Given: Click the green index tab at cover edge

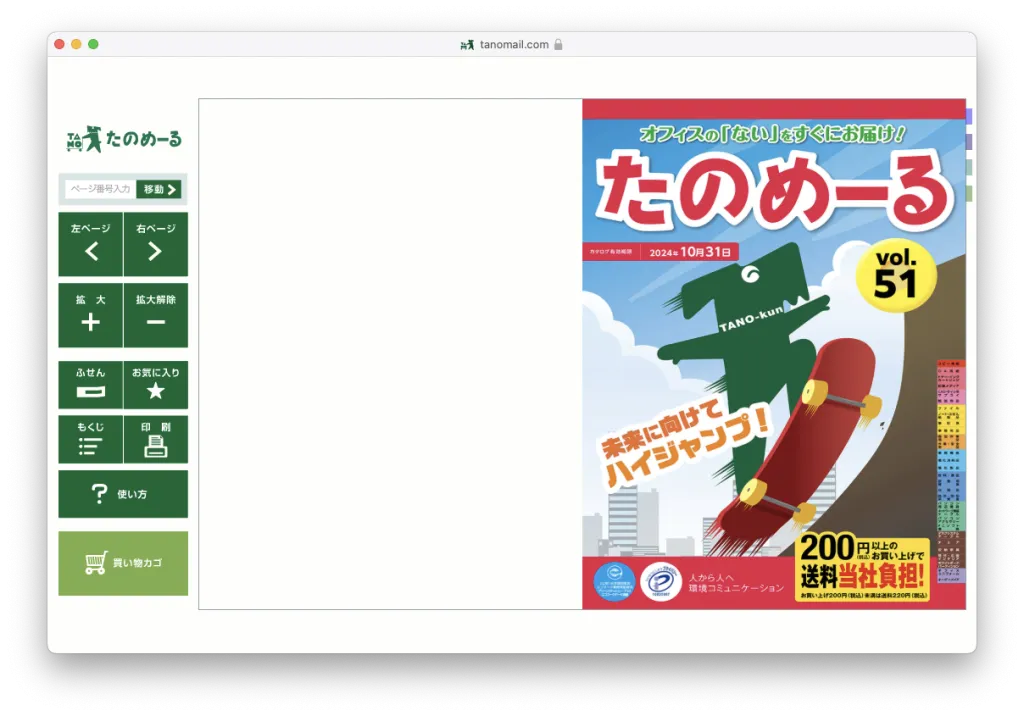Looking at the screenshot, I should click(969, 193).
